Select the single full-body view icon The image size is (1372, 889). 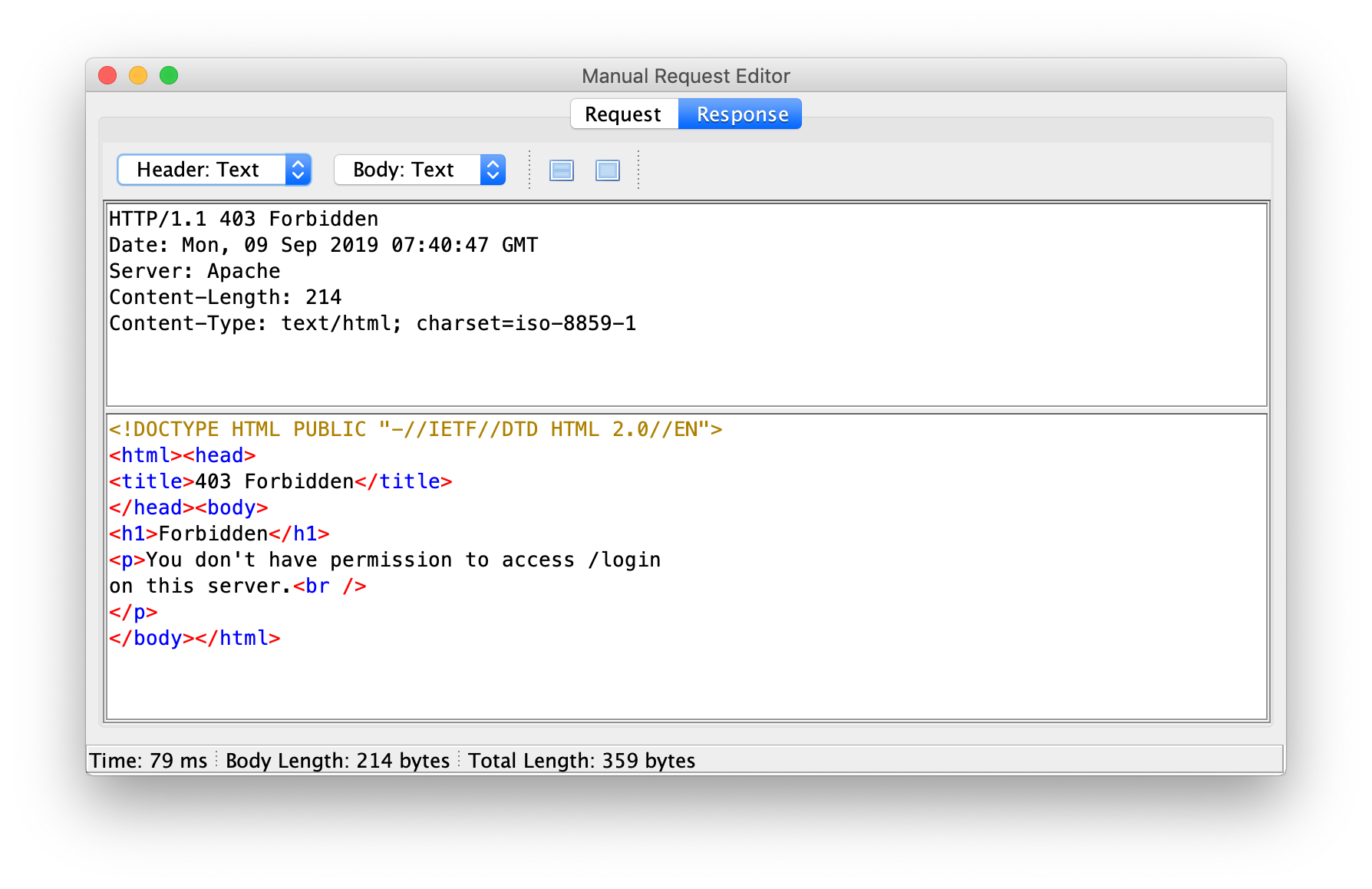(x=607, y=170)
